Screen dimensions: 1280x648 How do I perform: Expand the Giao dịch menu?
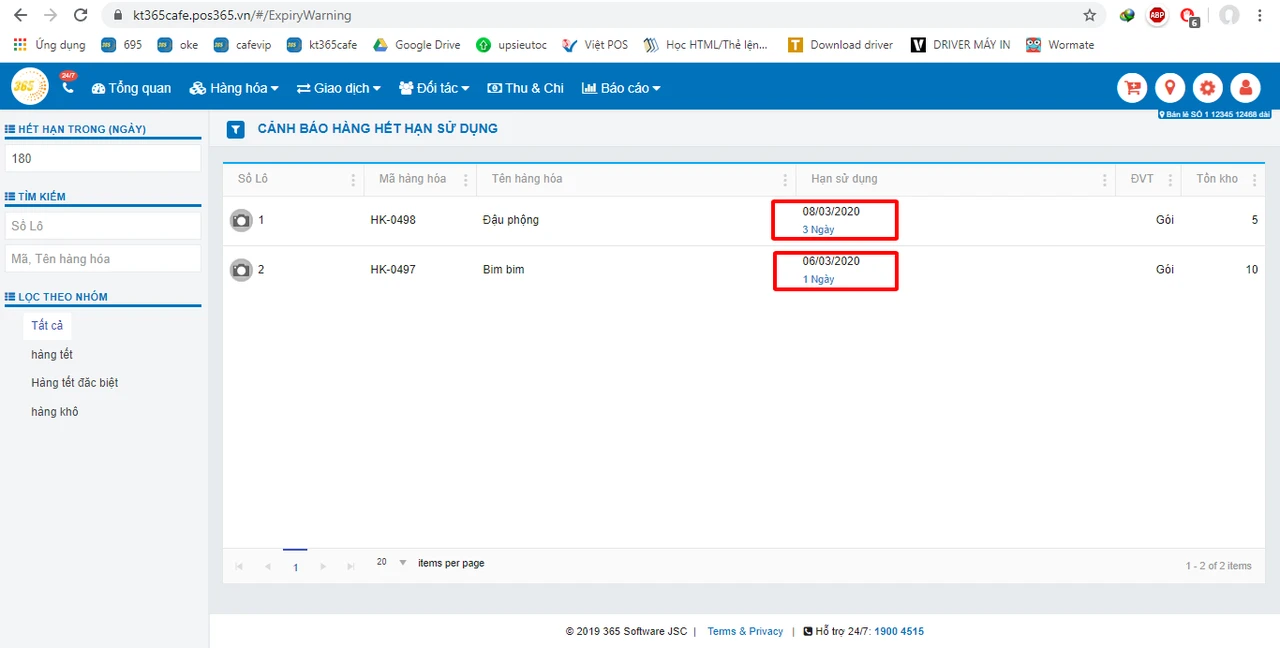339,88
